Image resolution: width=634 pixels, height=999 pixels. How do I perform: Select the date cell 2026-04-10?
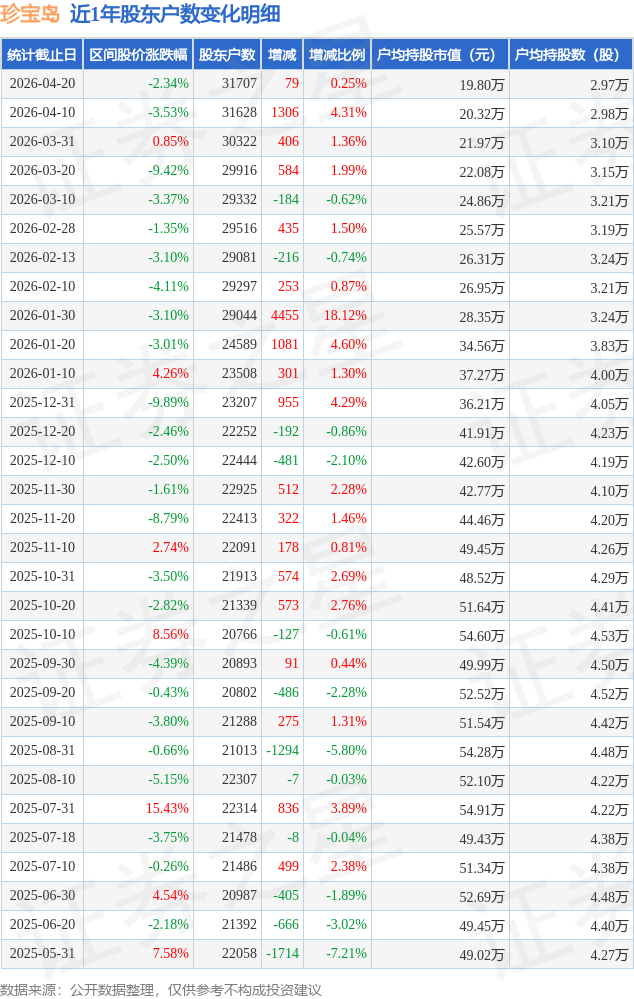(x=42, y=112)
